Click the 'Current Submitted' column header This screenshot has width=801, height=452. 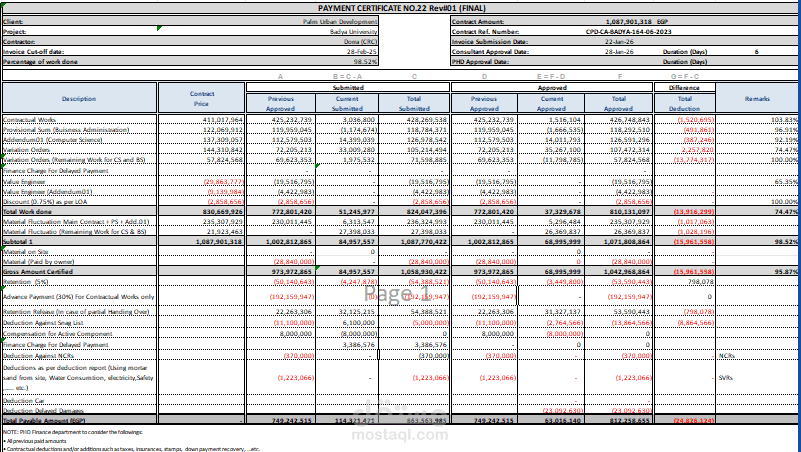(x=347, y=104)
